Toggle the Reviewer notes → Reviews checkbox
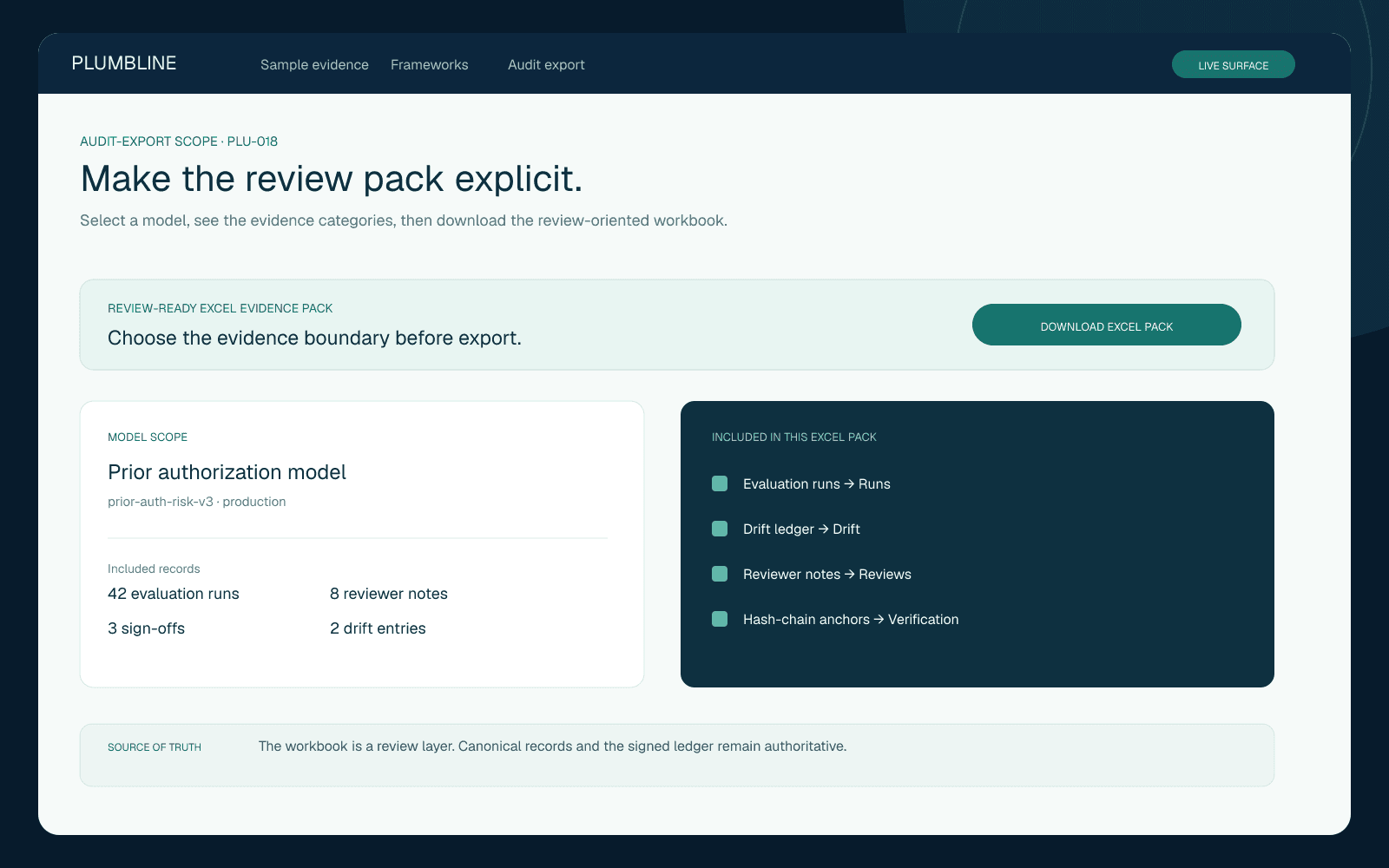This screenshot has height=868, width=1389. pyautogui.click(x=720, y=574)
